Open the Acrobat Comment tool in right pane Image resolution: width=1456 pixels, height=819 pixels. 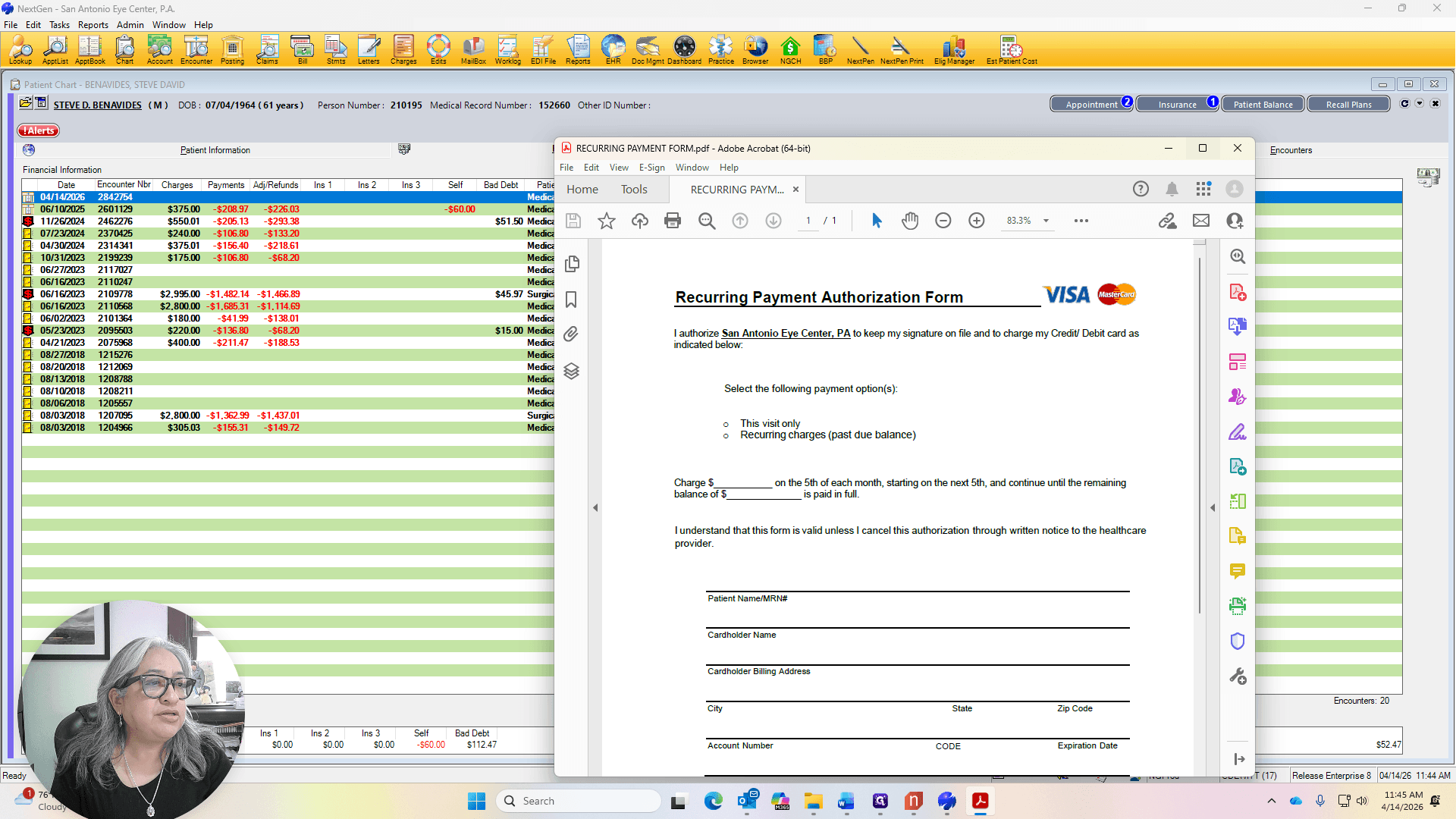coord(1238,571)
